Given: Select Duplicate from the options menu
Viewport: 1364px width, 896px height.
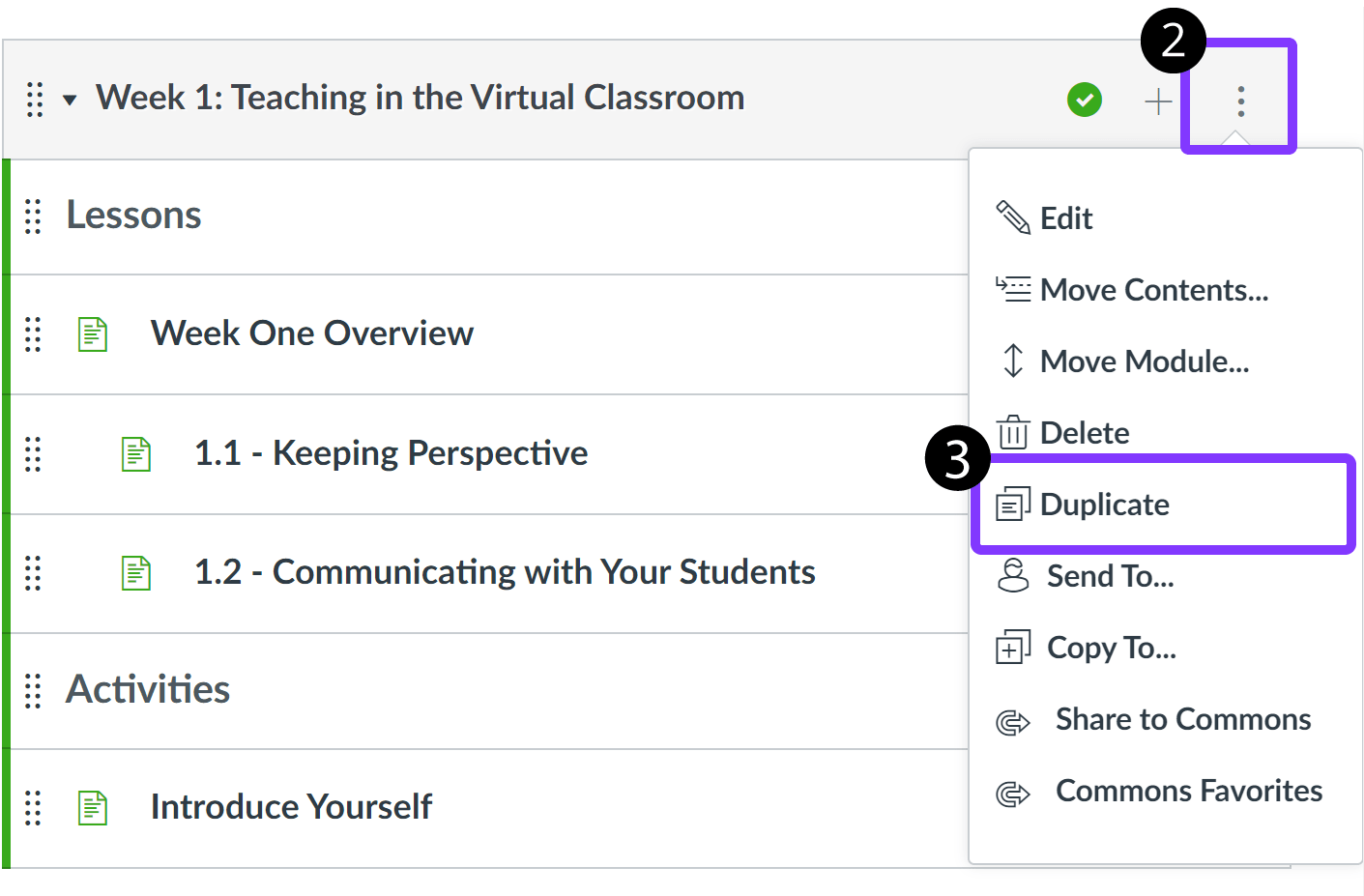Looking at the screenshot, I should point(1104,504).
